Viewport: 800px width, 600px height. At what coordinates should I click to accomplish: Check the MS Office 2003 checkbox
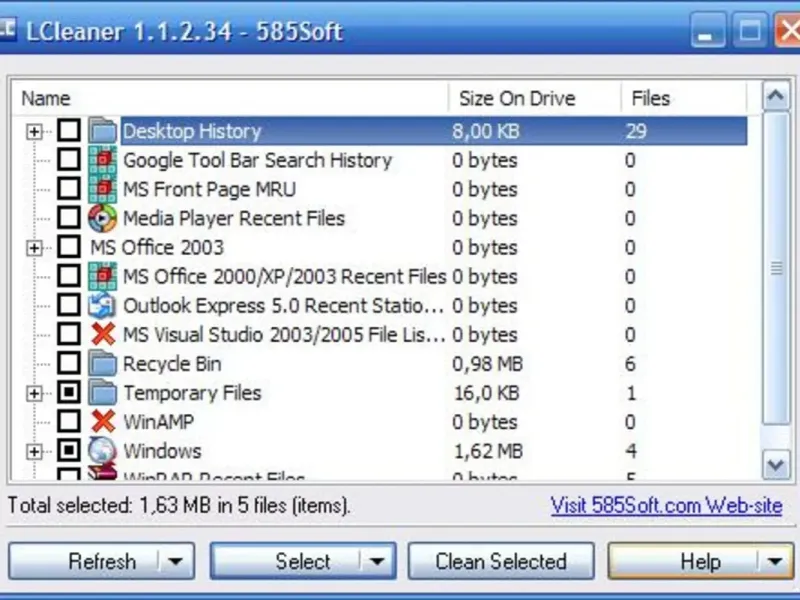68,247
